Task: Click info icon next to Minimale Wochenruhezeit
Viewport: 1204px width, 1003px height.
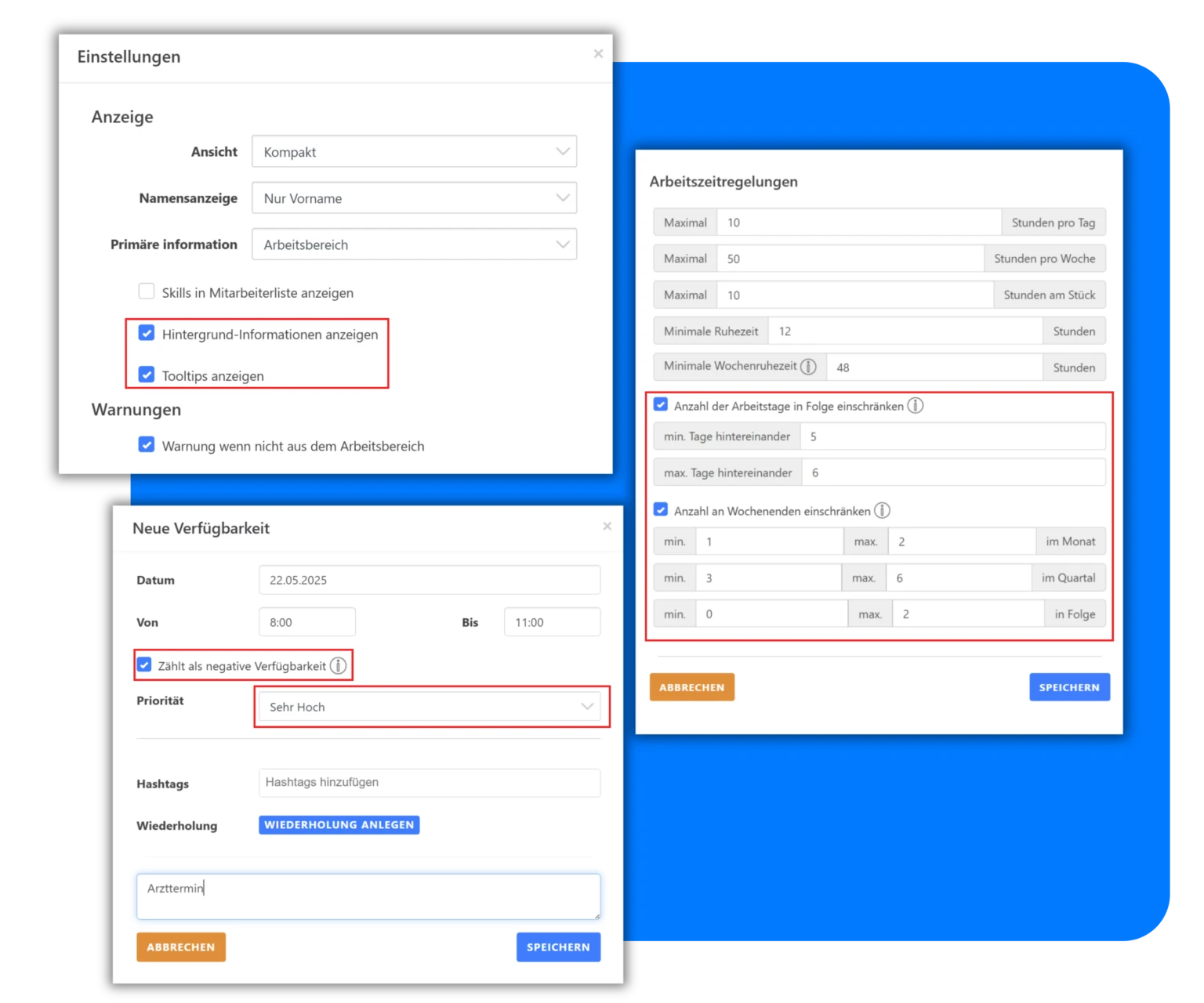Action: pyautogui.click(x=808, y=367)
